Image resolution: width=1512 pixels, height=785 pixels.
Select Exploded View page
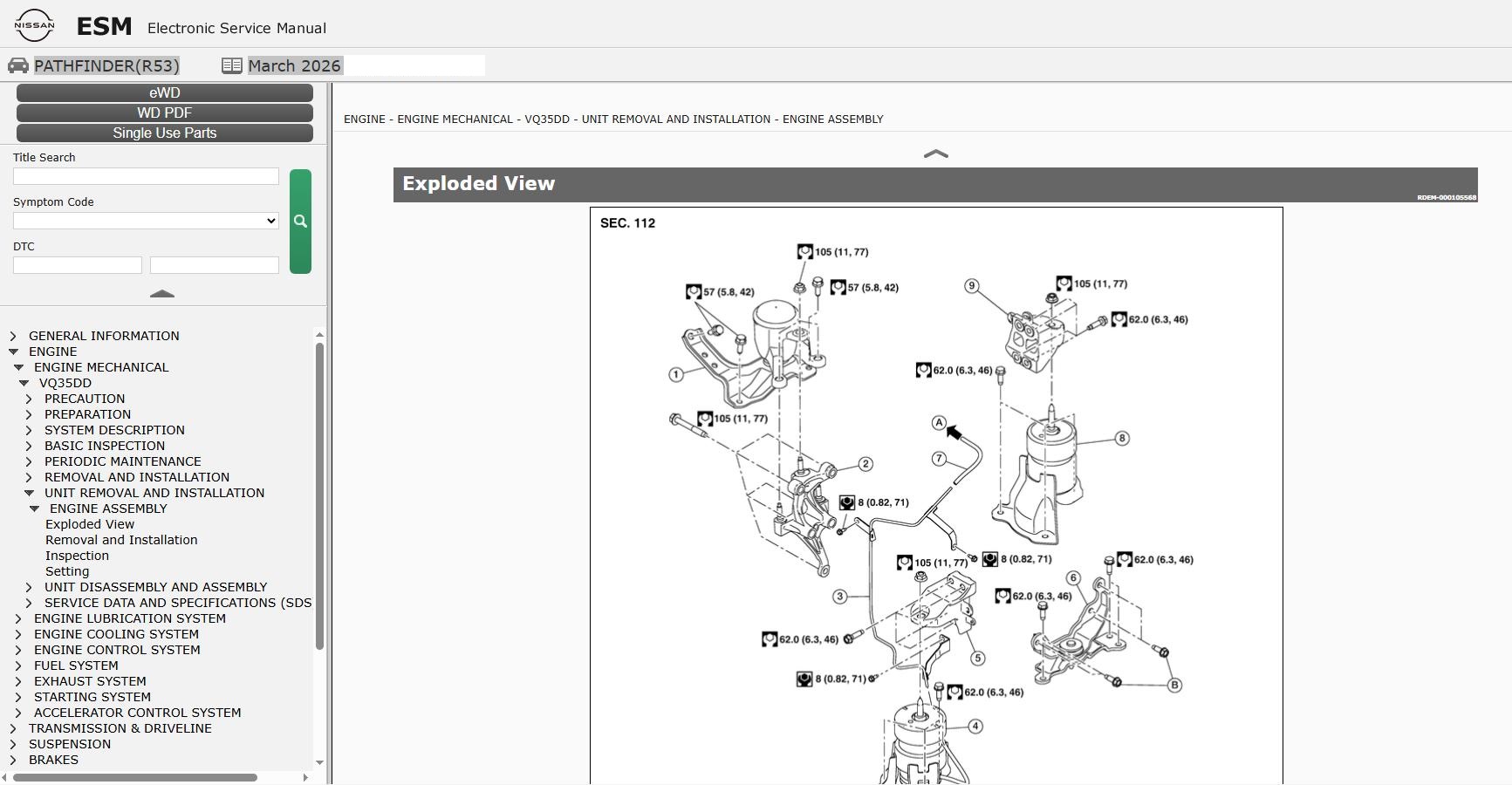coord(90,524)
